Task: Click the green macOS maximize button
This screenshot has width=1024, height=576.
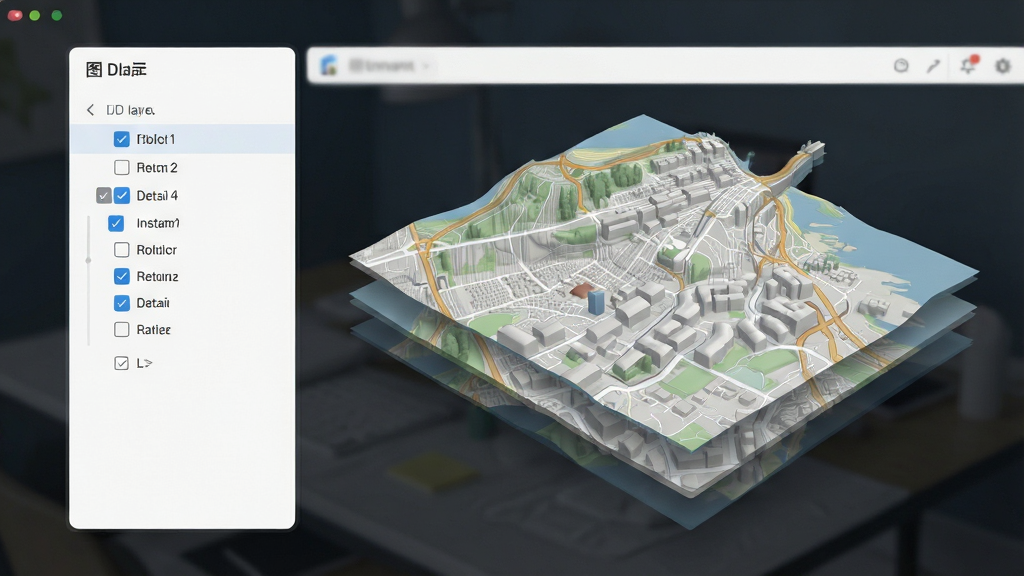Action: point(57,15)
